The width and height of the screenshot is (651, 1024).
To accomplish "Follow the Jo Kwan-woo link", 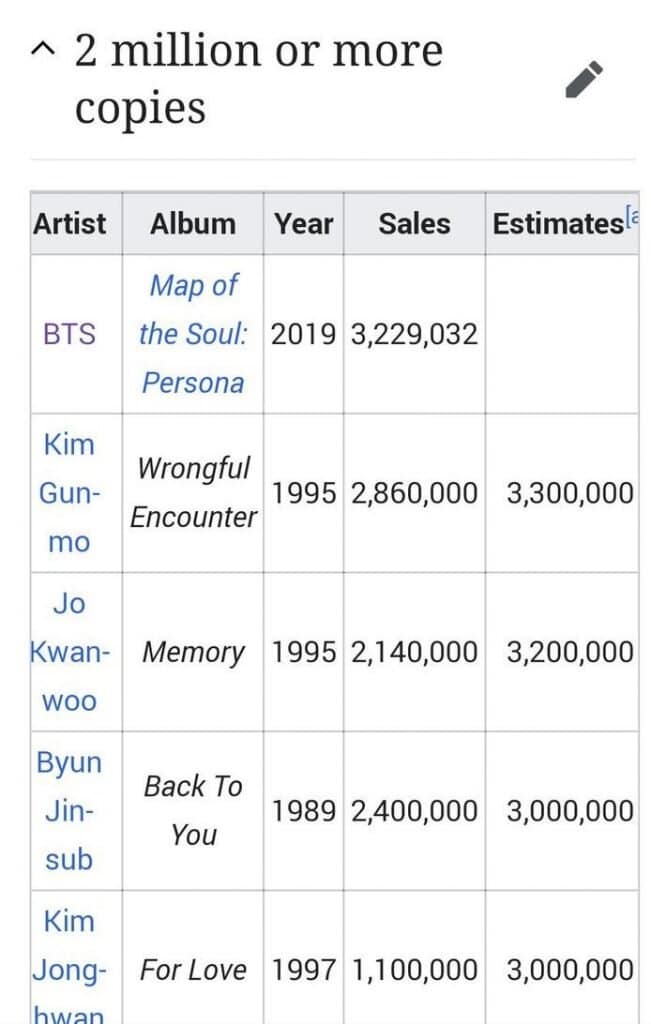I will (70, 652).
